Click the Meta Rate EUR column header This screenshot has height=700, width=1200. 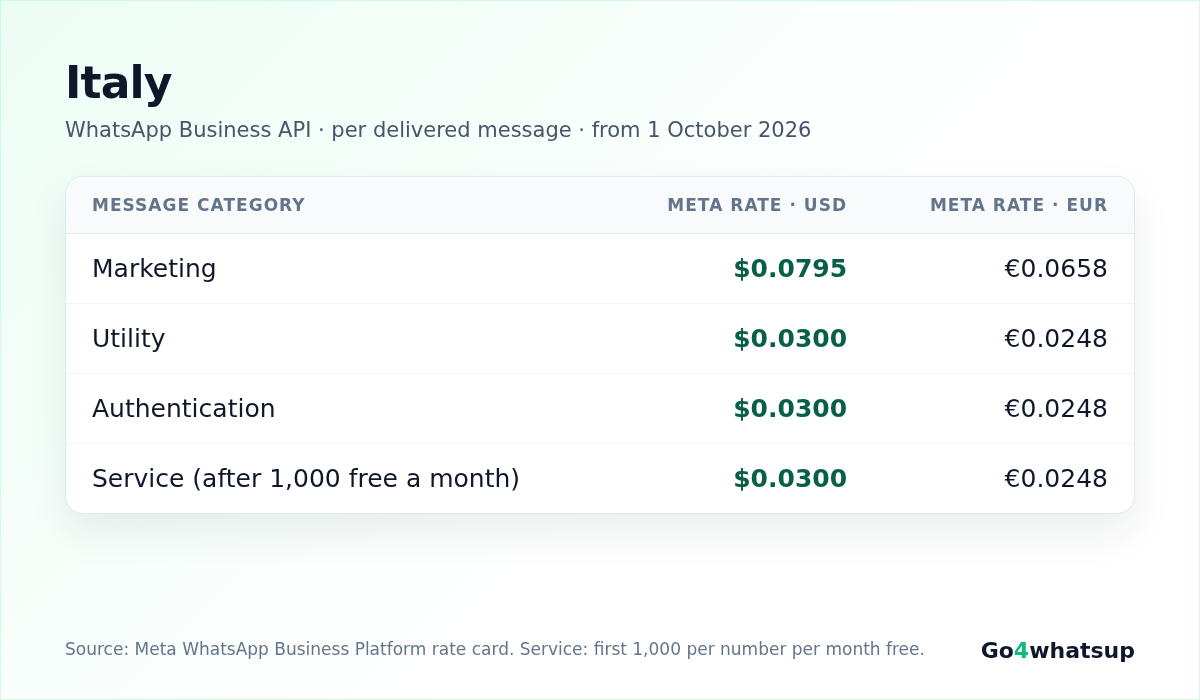point(1019,205)
